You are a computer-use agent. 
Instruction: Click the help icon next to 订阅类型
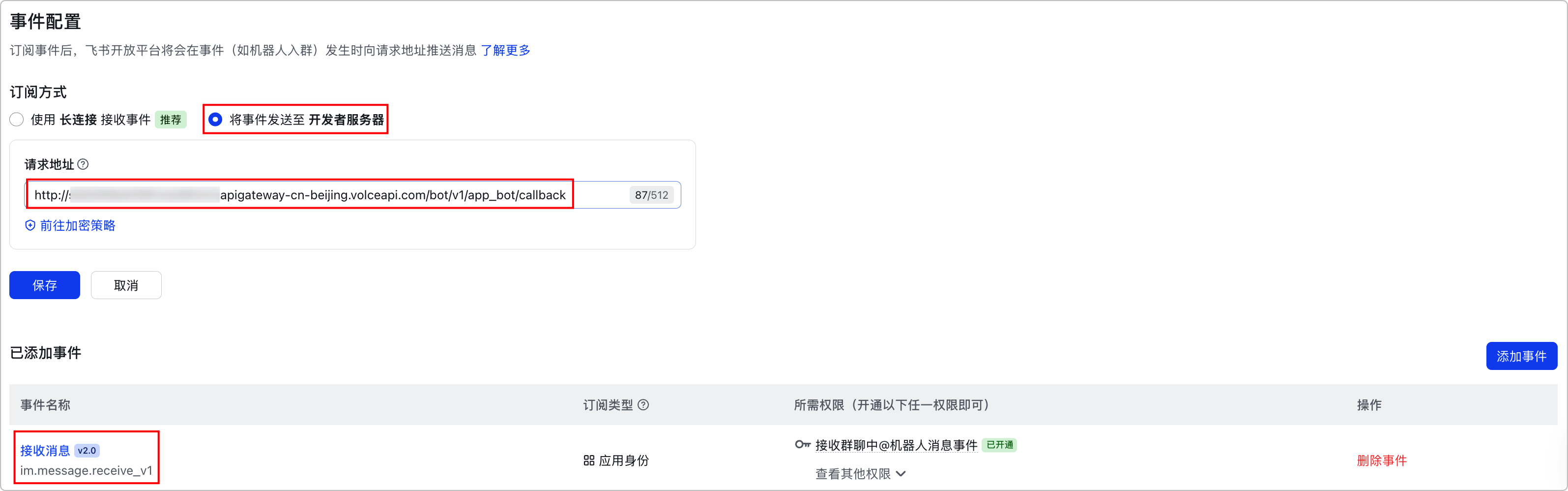click(643, 405)
